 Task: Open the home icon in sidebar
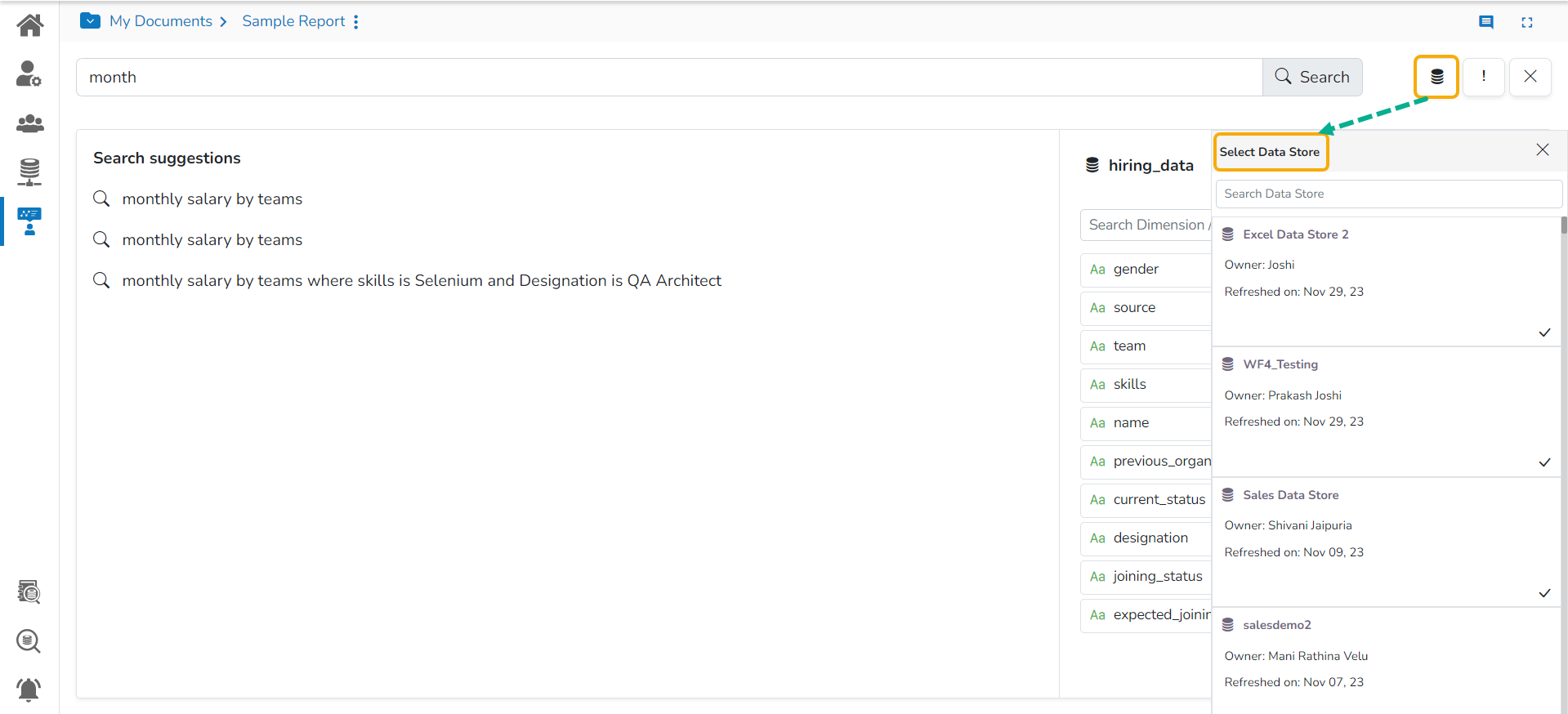30,25
